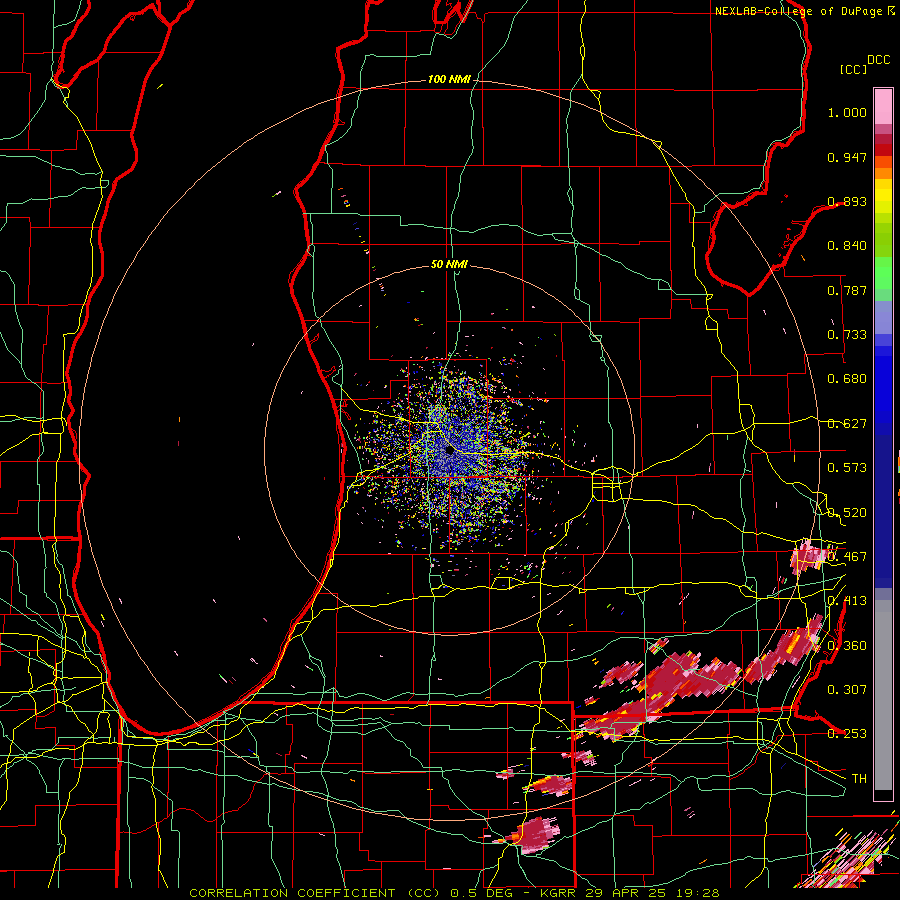Select the 0.733 scale value
Screen dimensions: 900x900
847,335
